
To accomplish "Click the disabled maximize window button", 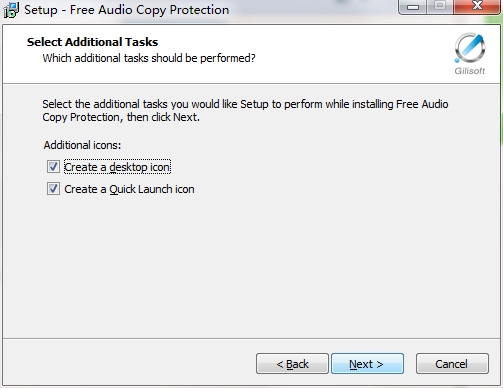I will click(x=440, y=7).
